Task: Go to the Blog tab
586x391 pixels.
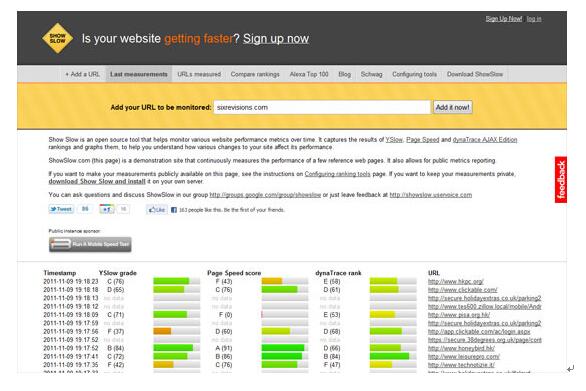Action: [345, 74]
